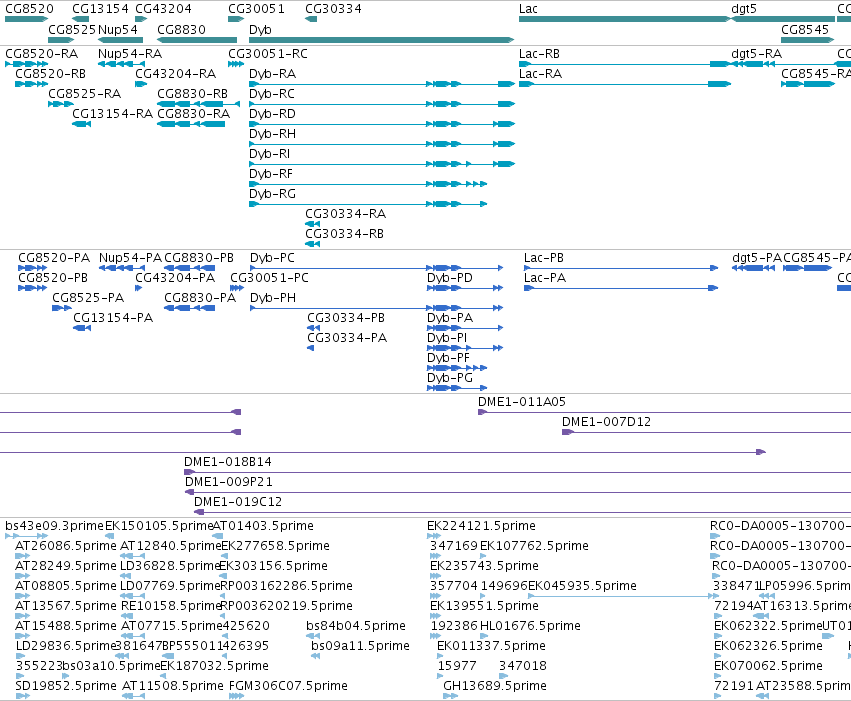
Task: Click EST EK235743.5prime
Action: tap(484, 566)
